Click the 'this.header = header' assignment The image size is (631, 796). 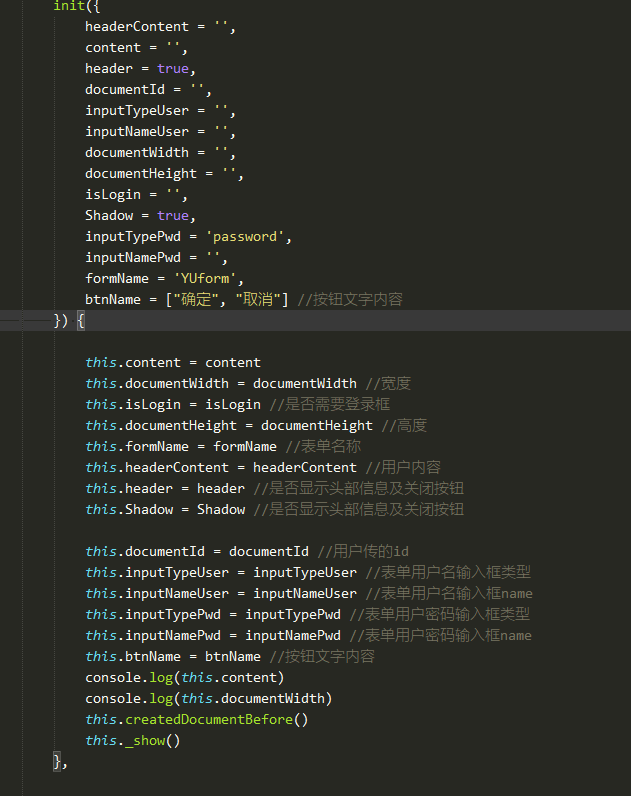[164, 488]
